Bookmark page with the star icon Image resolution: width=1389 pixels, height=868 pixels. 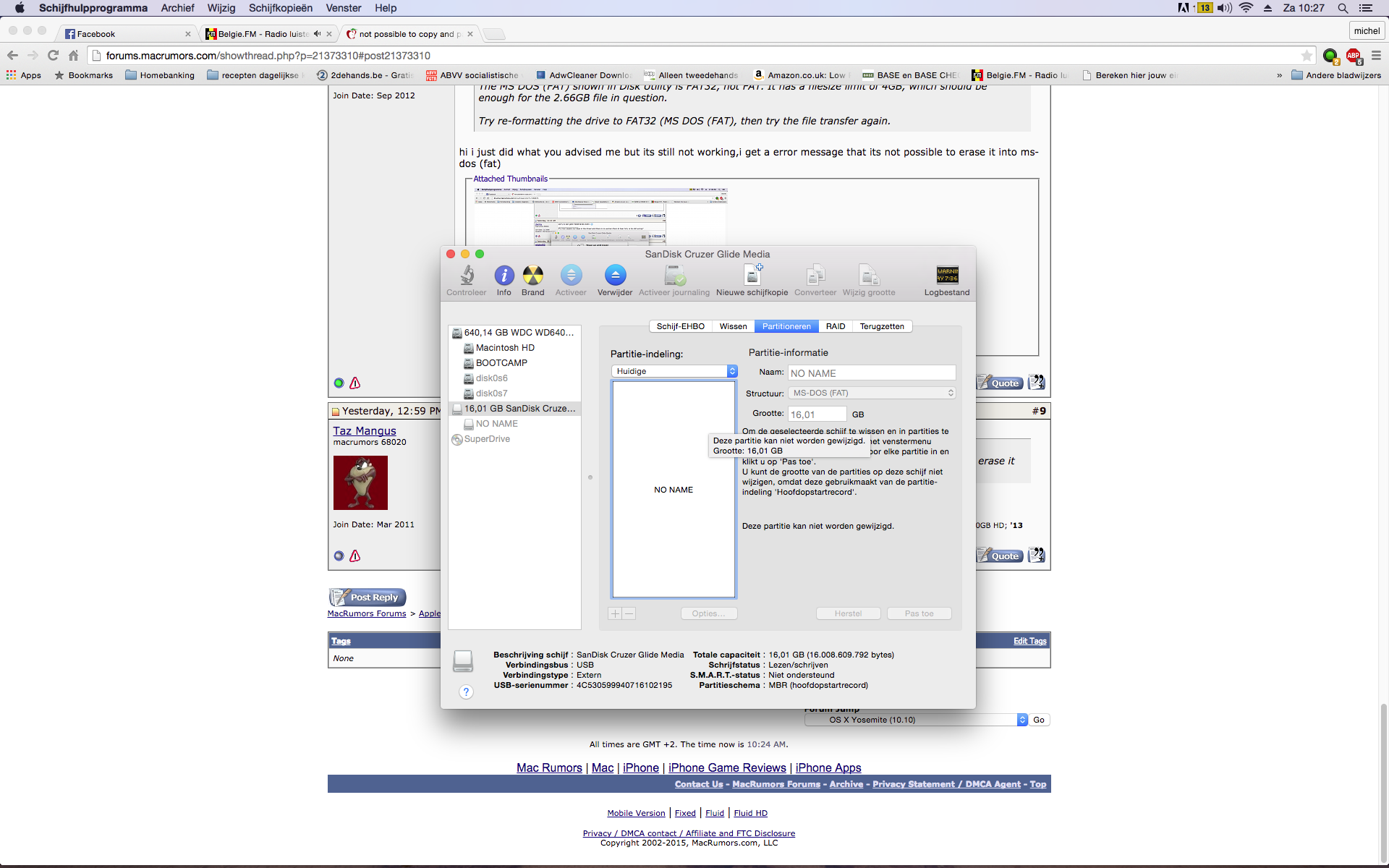(x=1307, y=56)
